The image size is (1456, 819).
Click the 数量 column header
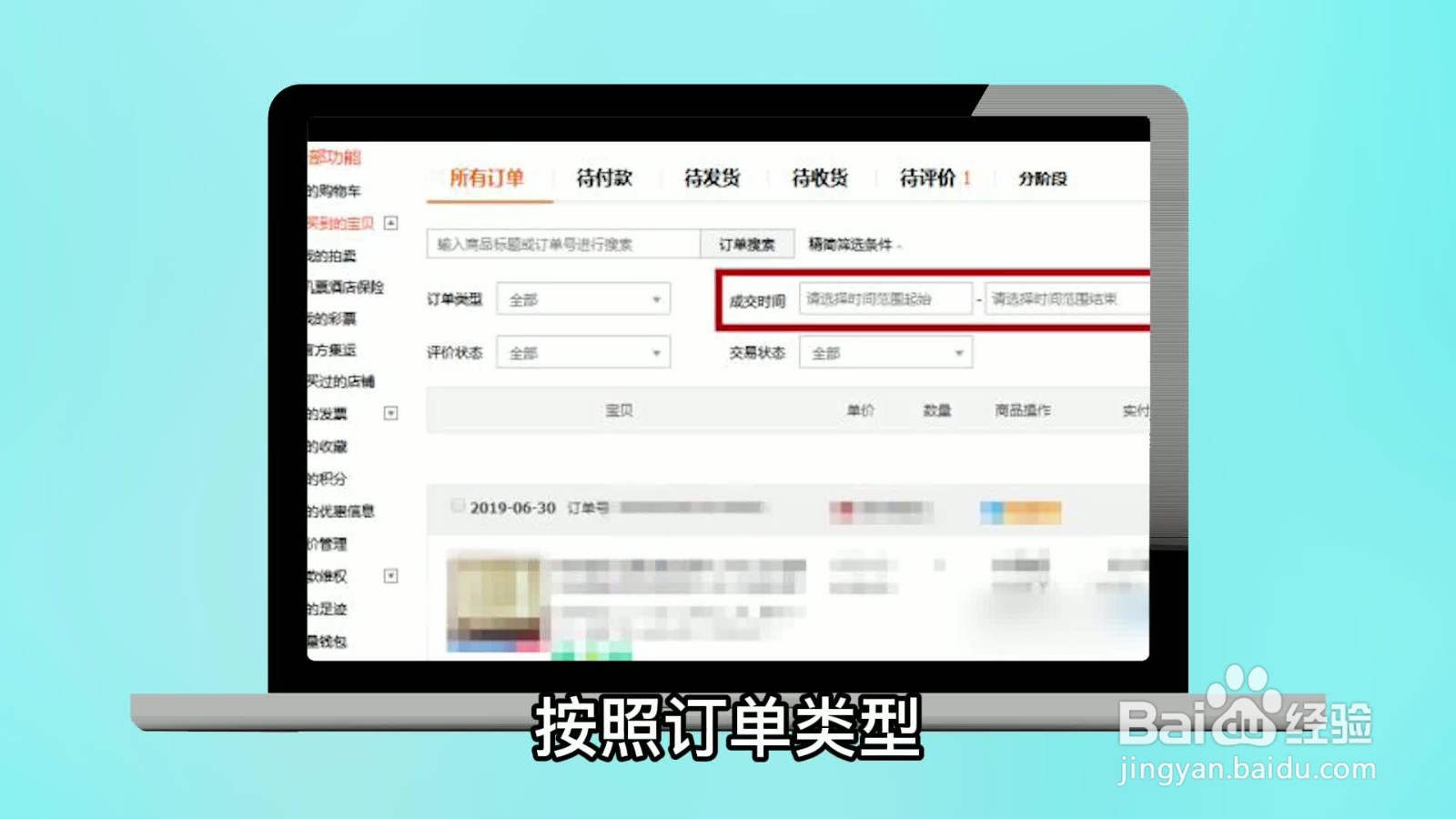[936, 410]
